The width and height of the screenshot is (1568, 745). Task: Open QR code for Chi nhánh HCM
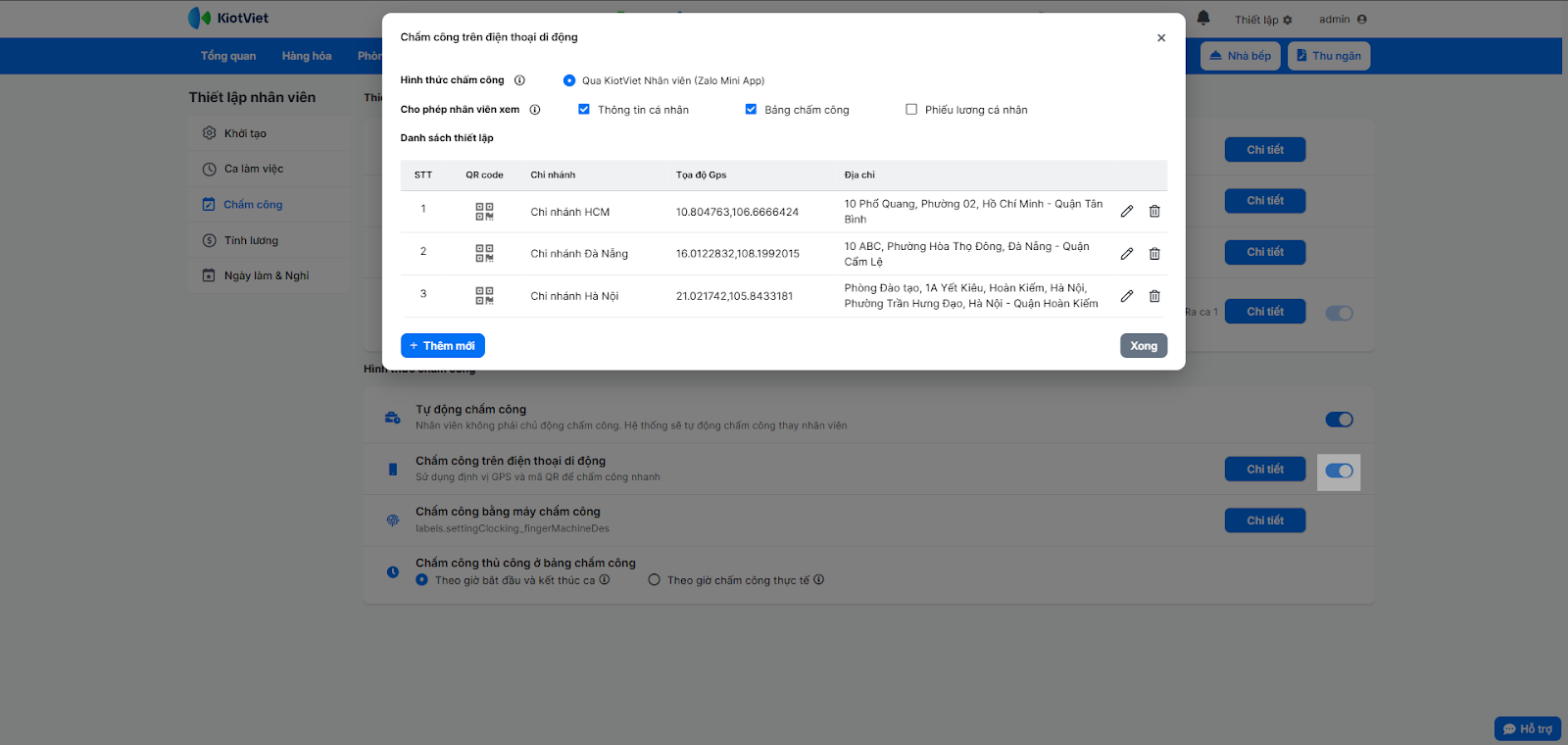click(x=484, y=212)
